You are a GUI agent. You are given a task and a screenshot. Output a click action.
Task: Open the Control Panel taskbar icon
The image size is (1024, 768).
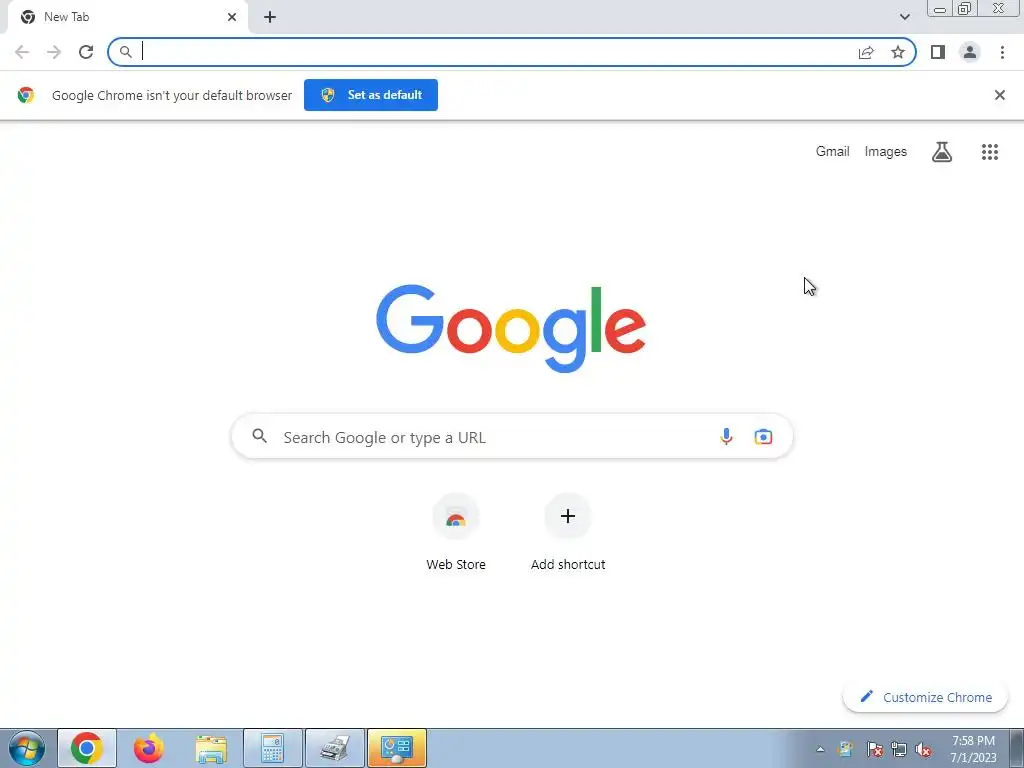click(x=397, y=748)
